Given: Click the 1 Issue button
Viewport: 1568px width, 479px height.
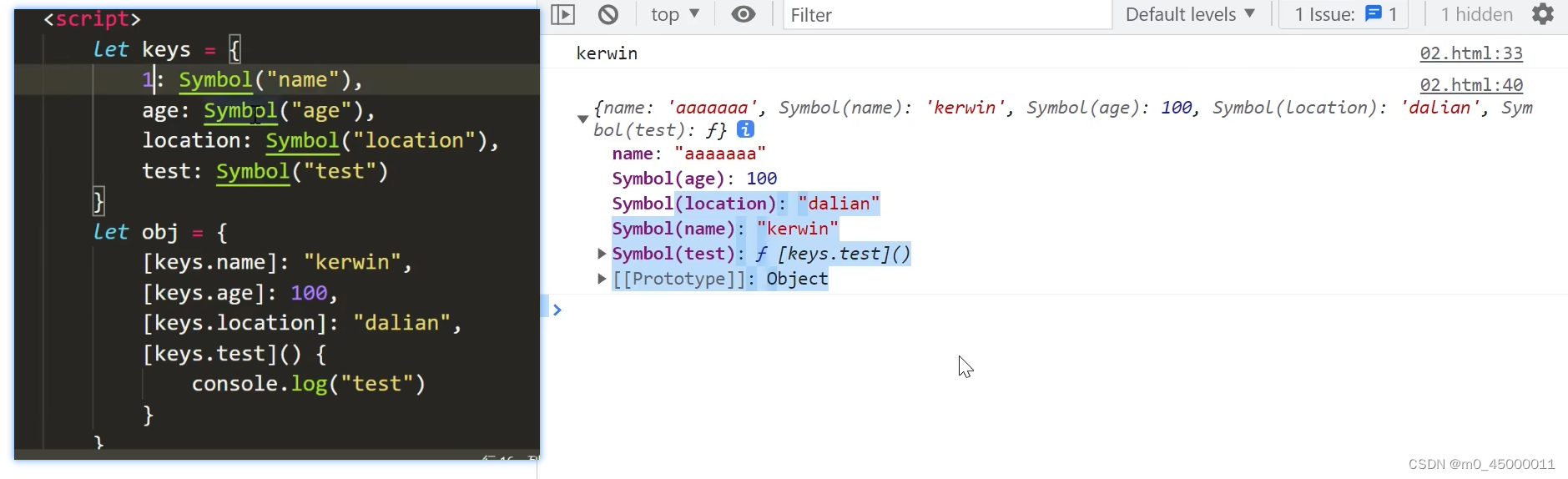Looking at the screenshot, I should pos(1344,14).
